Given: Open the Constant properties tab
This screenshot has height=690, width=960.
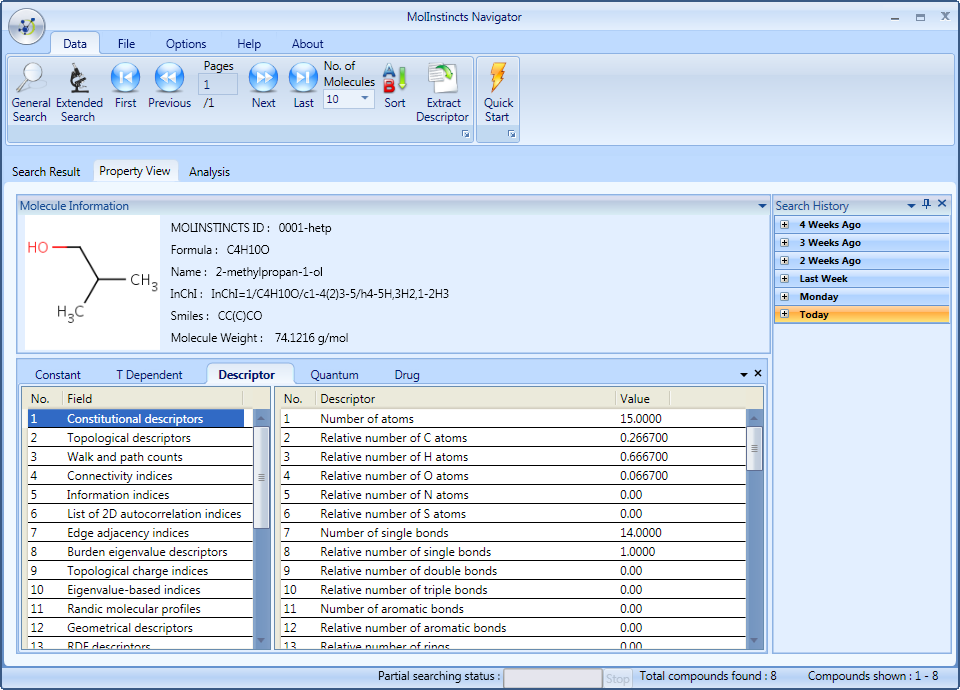Looking at the screenshot, I should pos(58,375).
